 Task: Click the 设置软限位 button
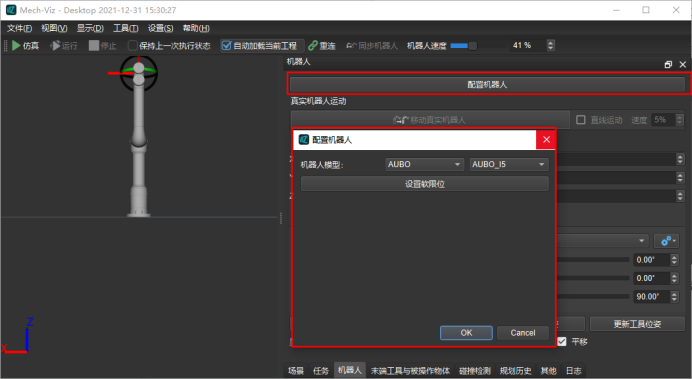pos(425,184)
